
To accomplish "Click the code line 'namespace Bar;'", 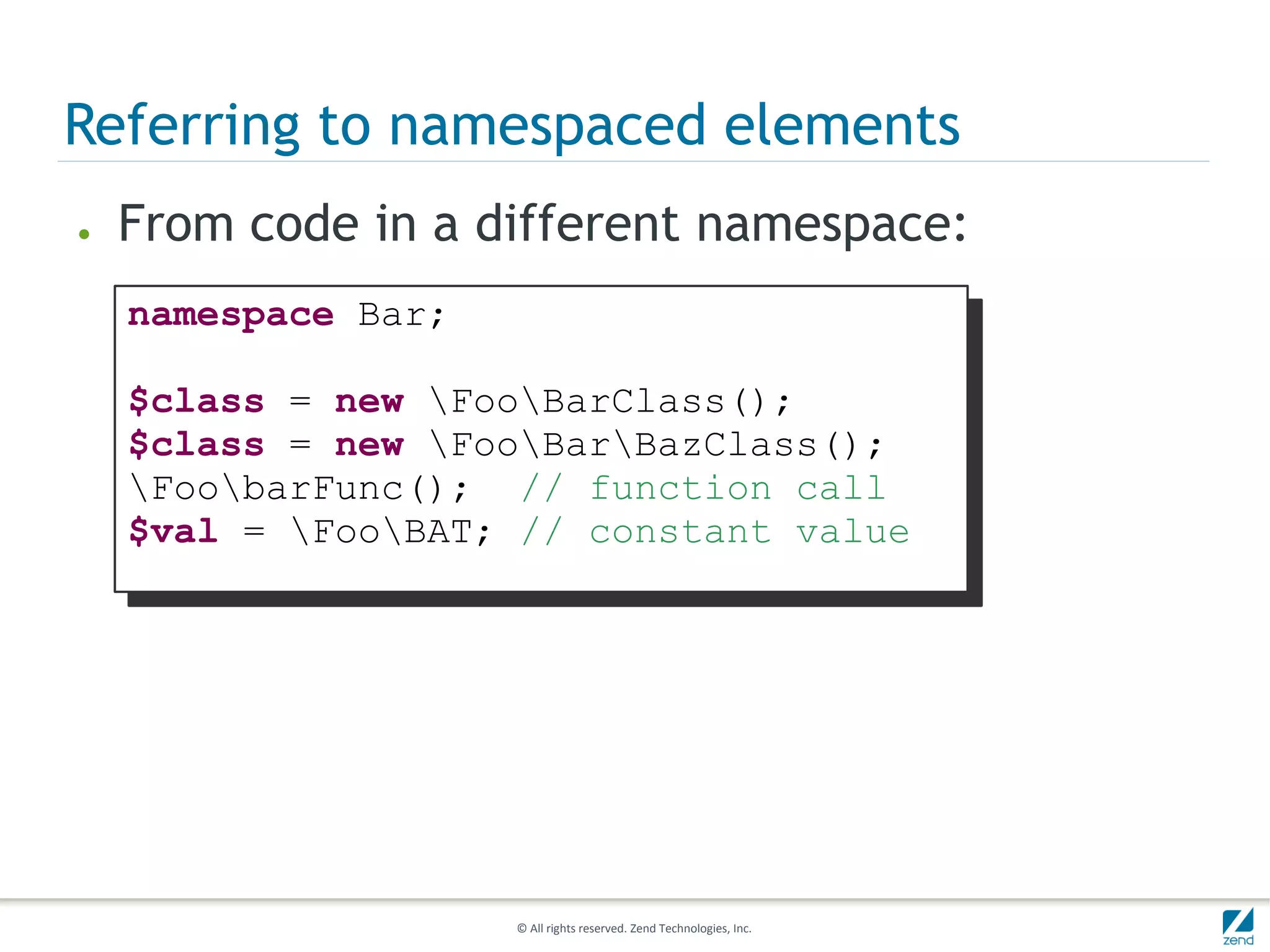I will coord(286,315).
